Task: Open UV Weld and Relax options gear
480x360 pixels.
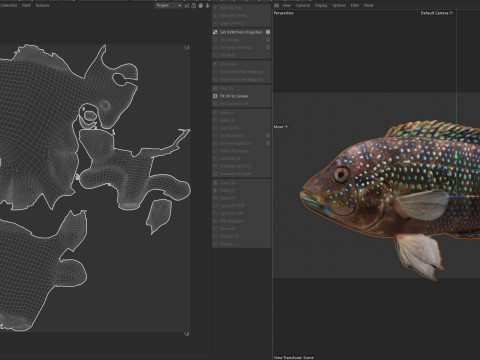Action: tap(268, 47)
